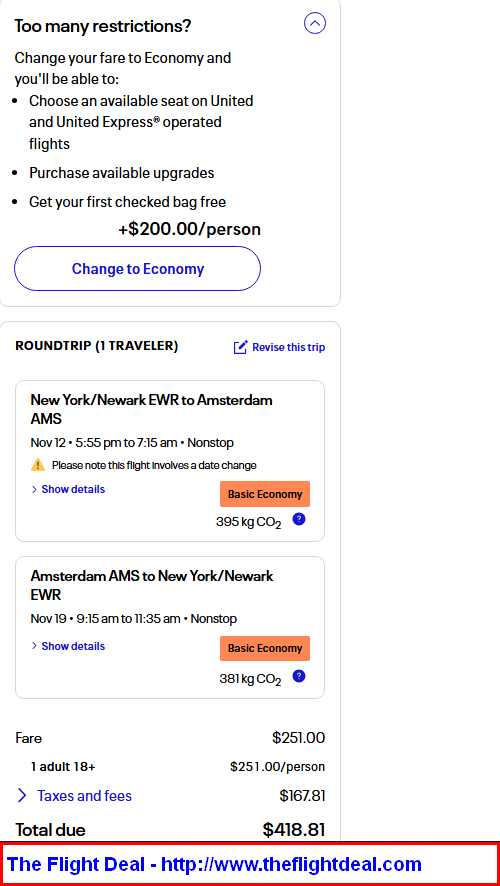
Task: Click the 'Too many restrictions?' heading text
Action: pyautogui.click(x=103, y=25)
